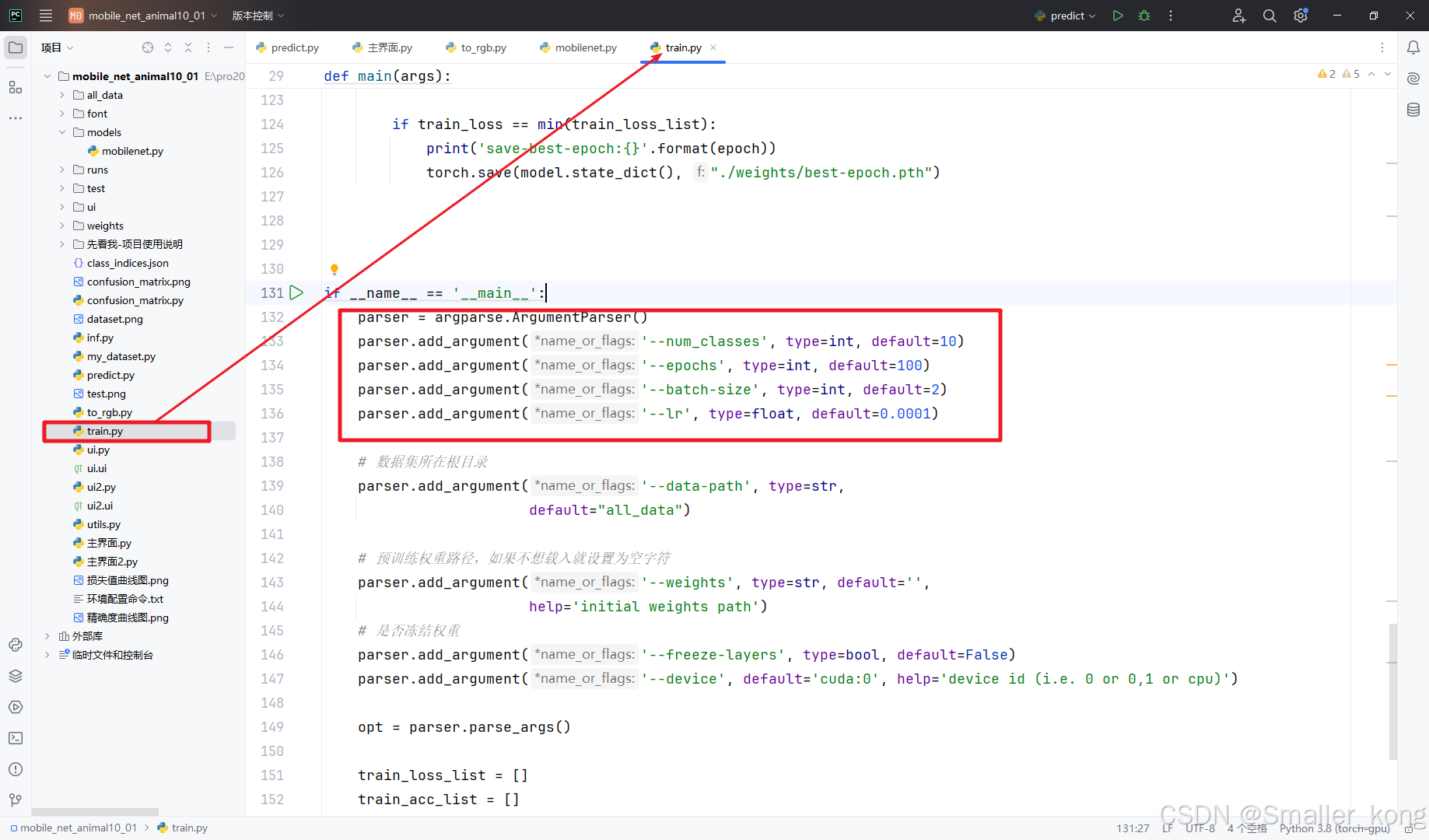The width and height of the screenshot is (1429, 840).
Task: Open the Project tool window icon
Action: click(16, 47)
